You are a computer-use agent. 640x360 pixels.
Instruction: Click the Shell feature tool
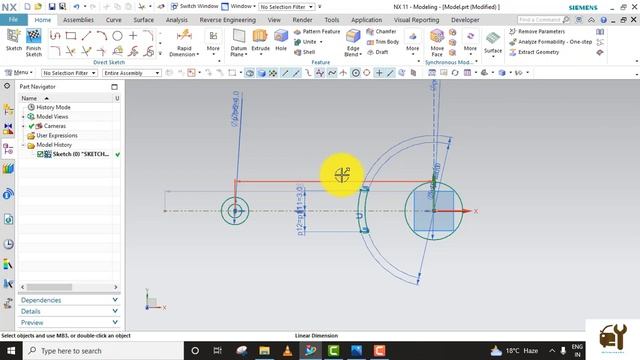(304, 52)
